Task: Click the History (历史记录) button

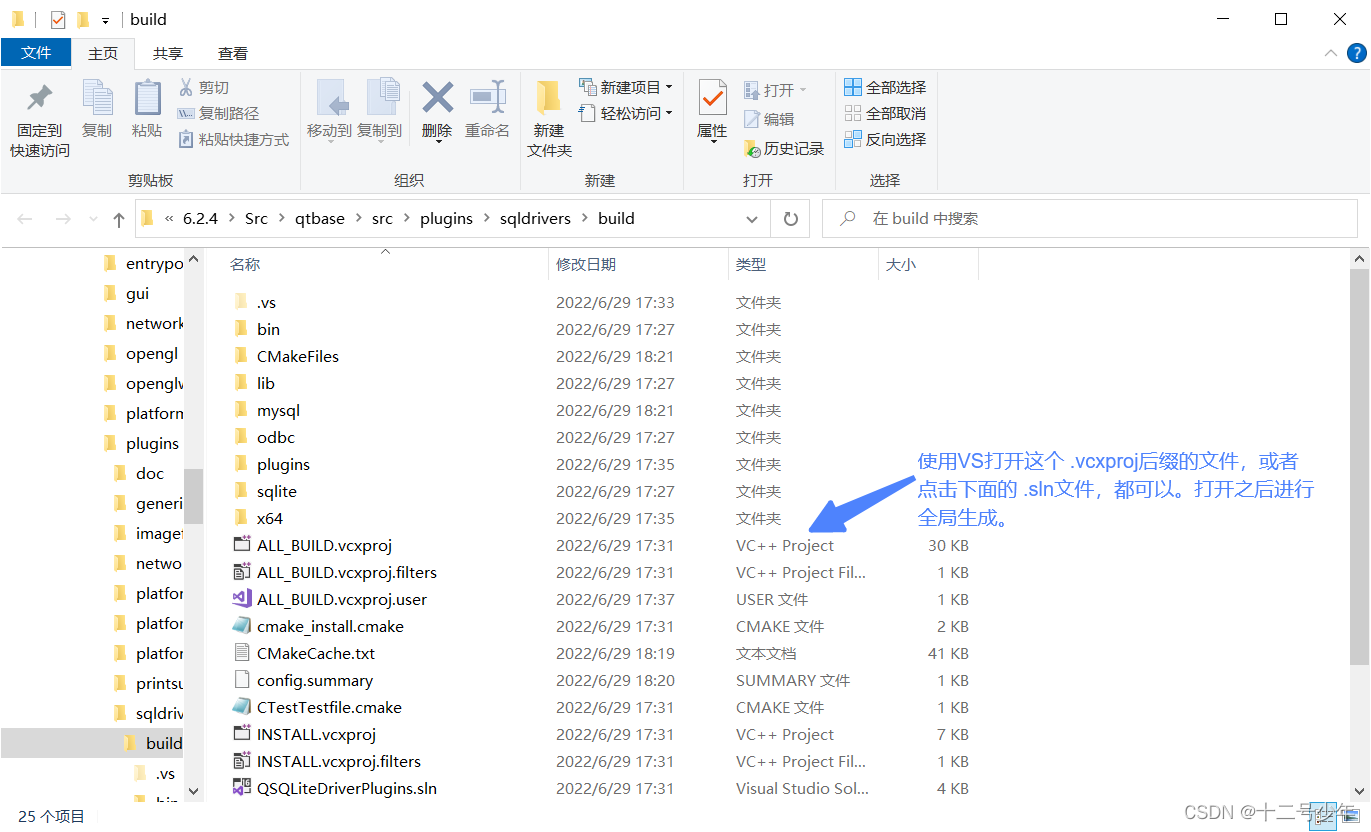Action: point(784,149)
